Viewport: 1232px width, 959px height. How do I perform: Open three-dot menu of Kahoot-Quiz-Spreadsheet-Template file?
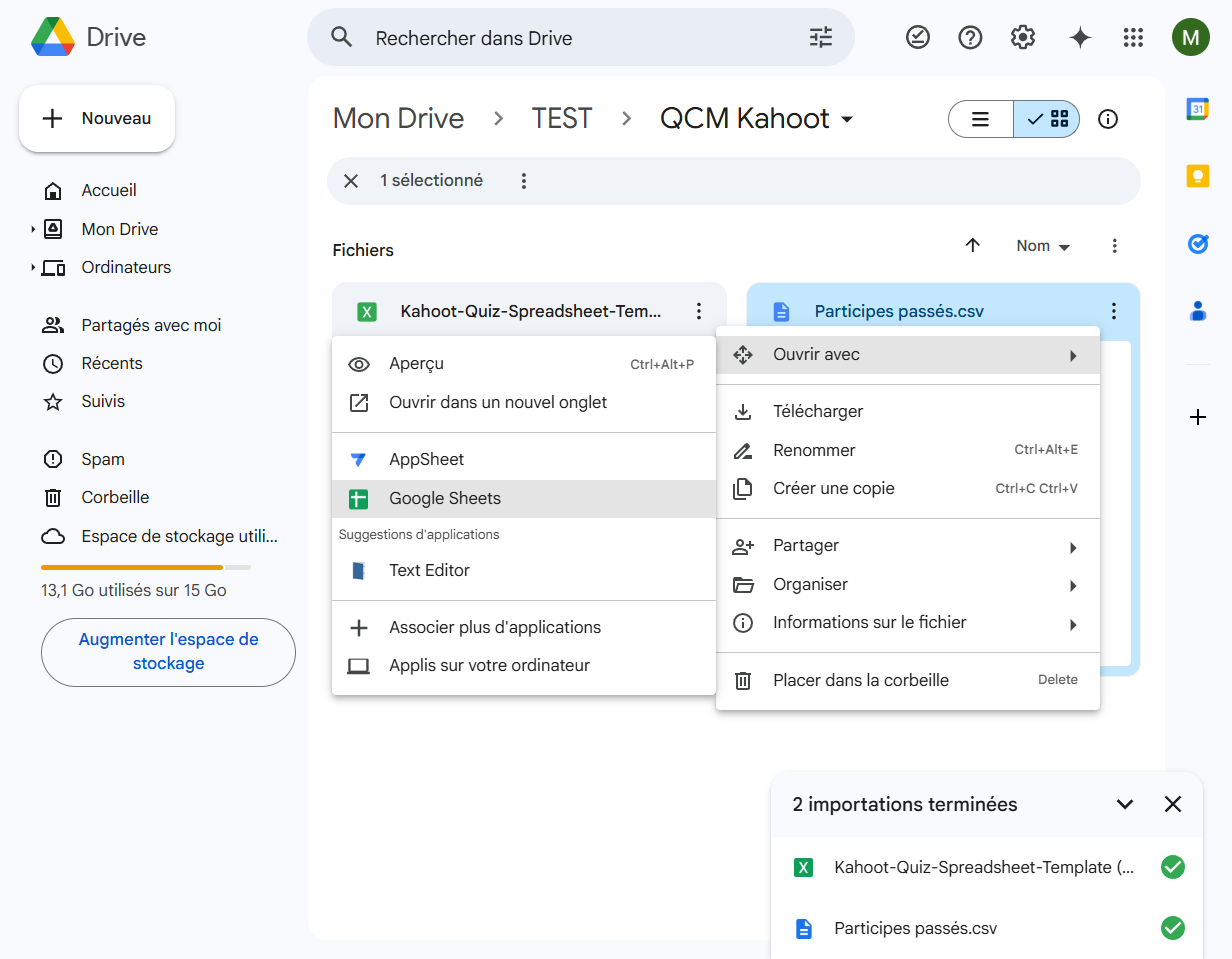click(x=699, y=311)
